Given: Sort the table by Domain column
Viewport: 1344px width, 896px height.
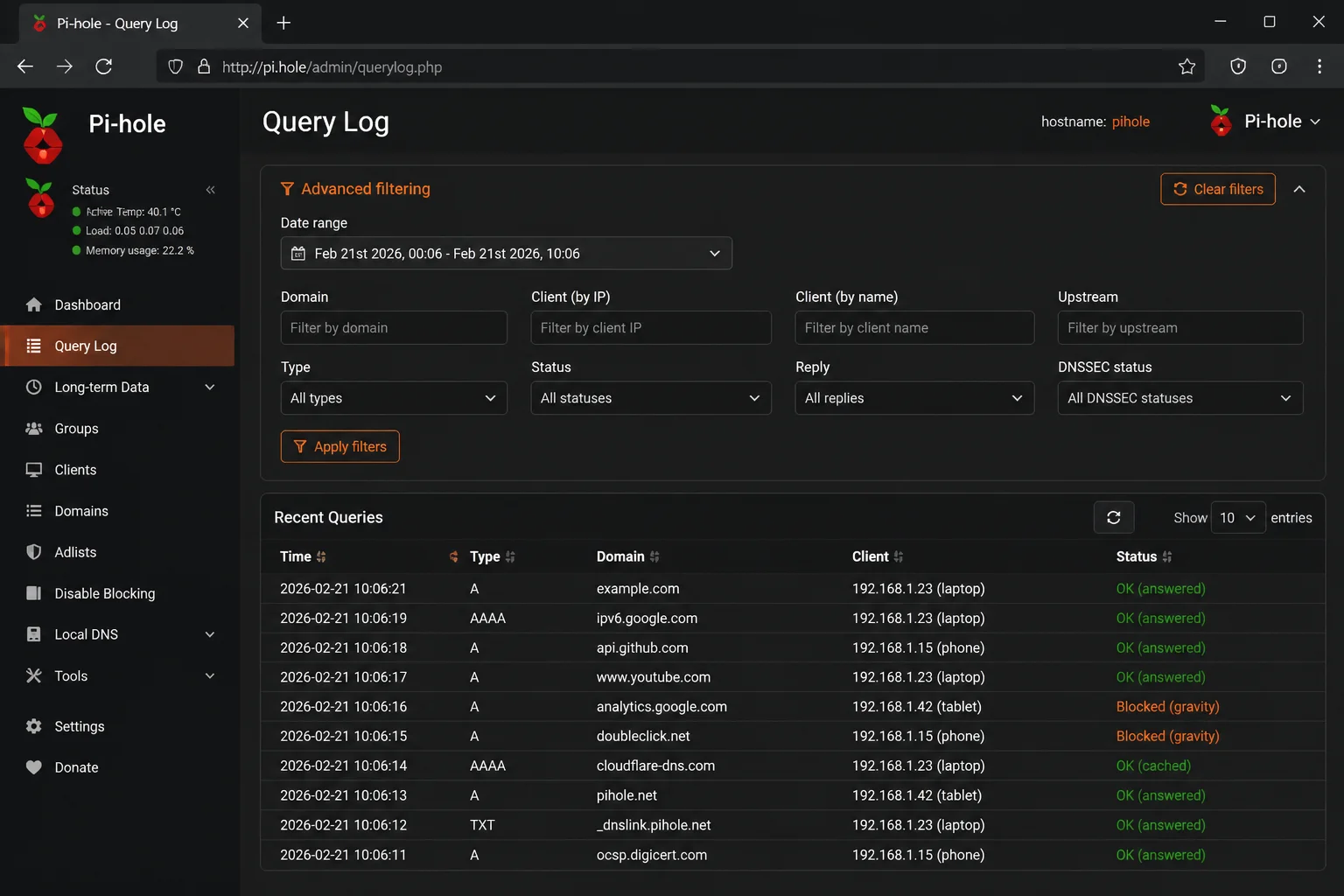Looking at the screenshot, I should click(x=628, y=556).
